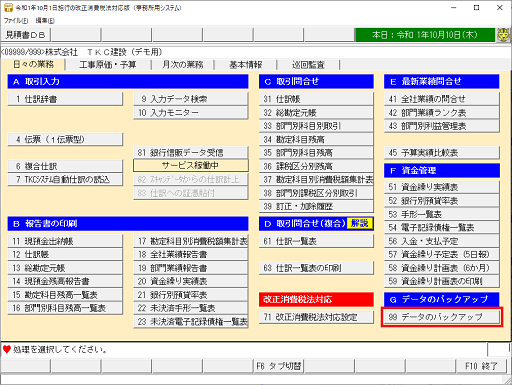
Task: Print 14 現預金残高報告書
Action: [x=65, y=281]
